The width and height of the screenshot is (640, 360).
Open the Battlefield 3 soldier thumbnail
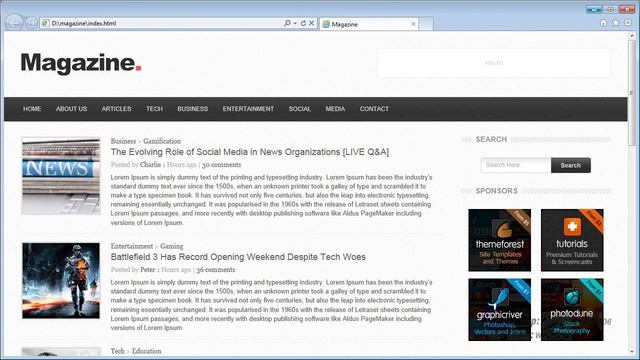point(61,280)
